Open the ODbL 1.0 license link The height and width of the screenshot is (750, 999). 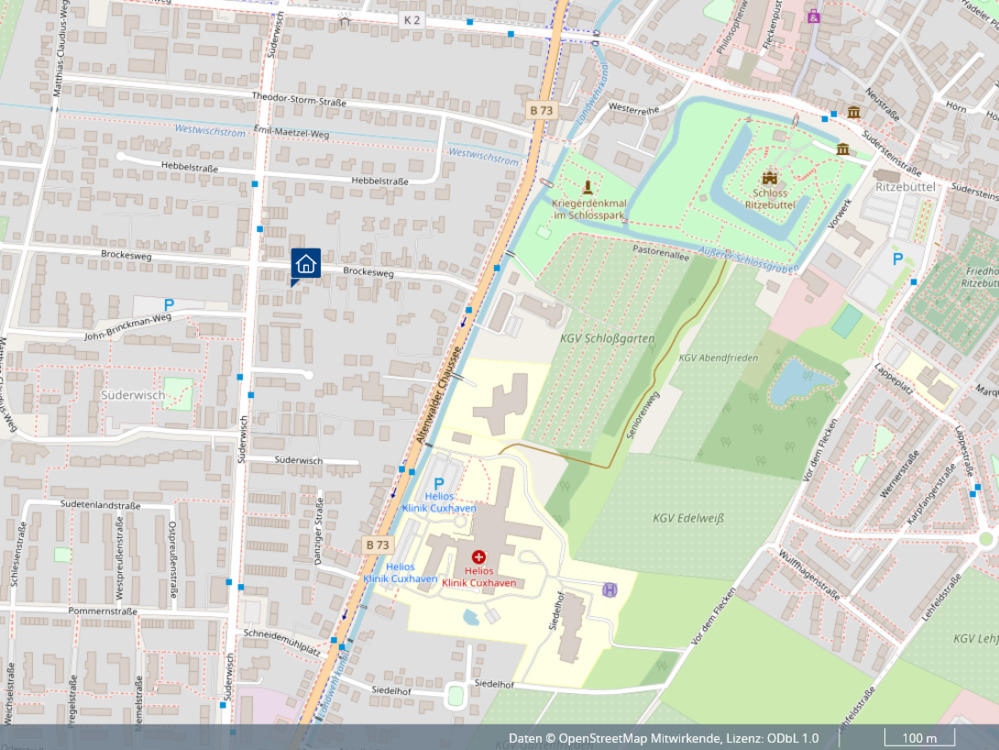click(x=792, y=738)
